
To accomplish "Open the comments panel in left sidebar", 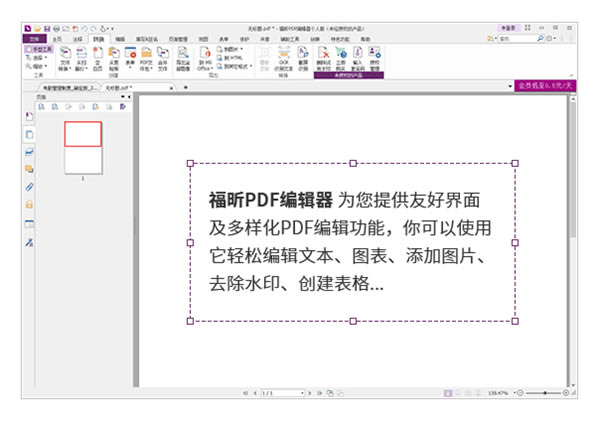I will [x=29, y=169].
